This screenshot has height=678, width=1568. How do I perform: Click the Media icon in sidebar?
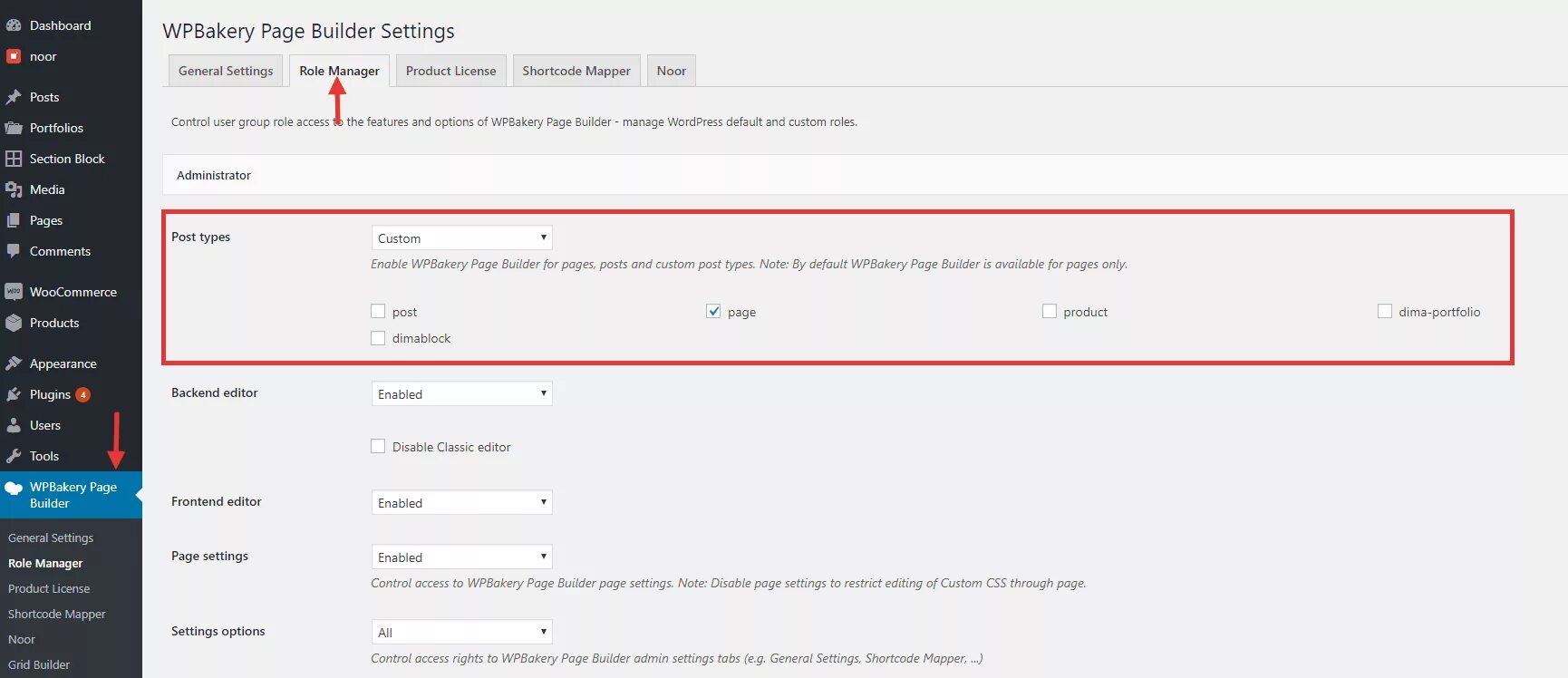tap(14, 189)
